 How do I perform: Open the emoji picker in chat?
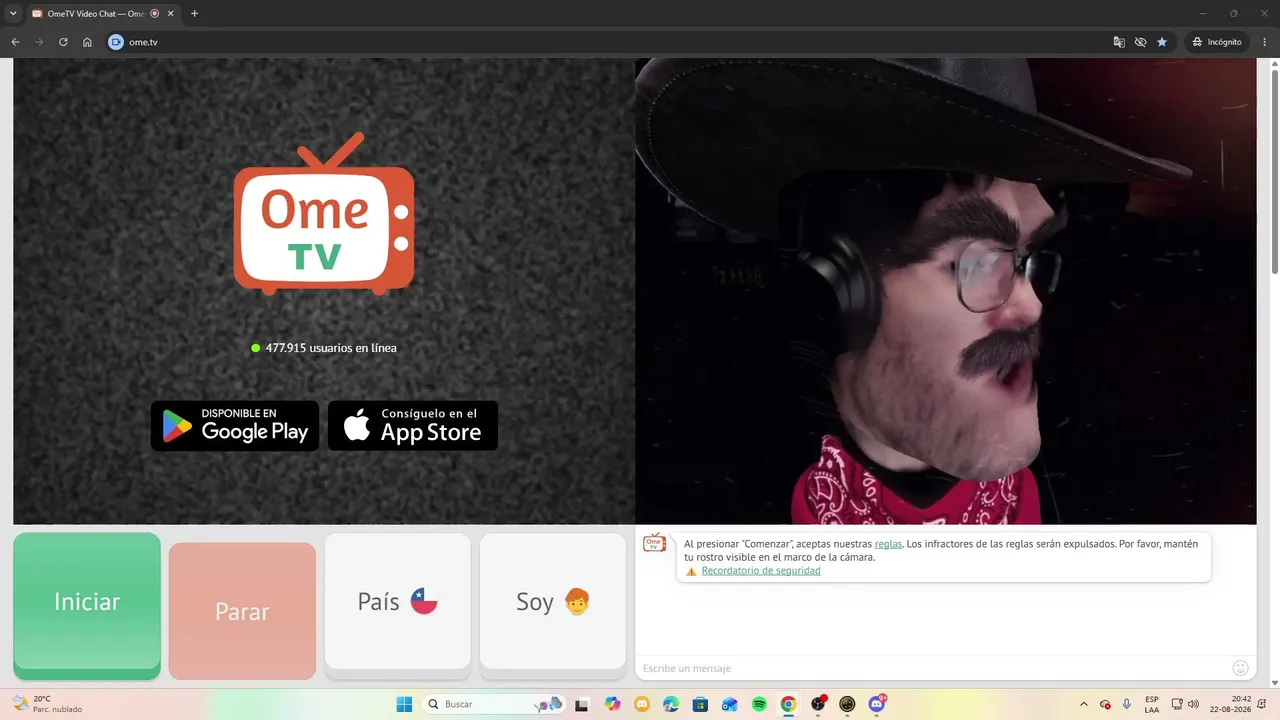1241,668
